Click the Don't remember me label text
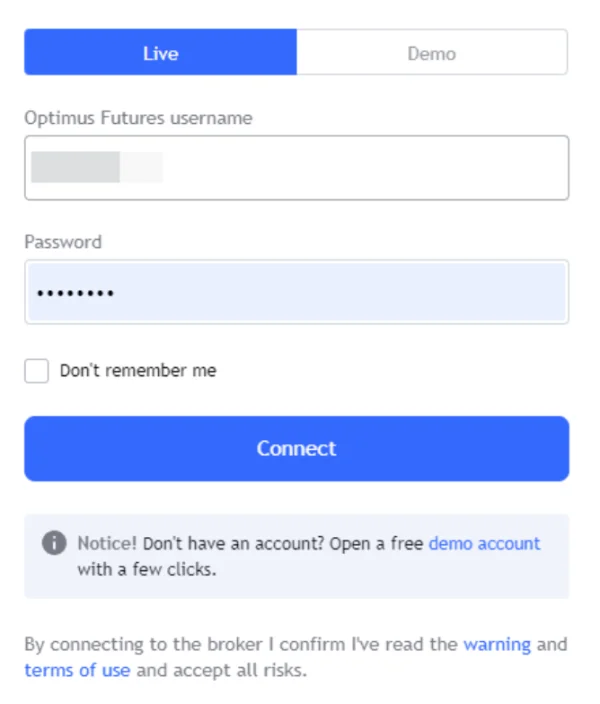 coord(138,371)
